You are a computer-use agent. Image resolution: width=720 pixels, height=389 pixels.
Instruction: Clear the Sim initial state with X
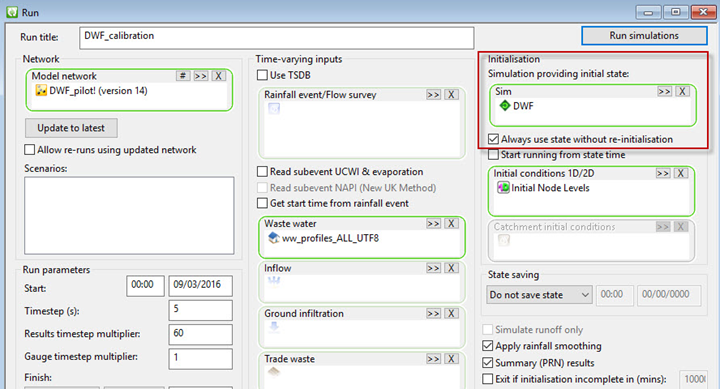pyautogui.click(x=682, y=91)
